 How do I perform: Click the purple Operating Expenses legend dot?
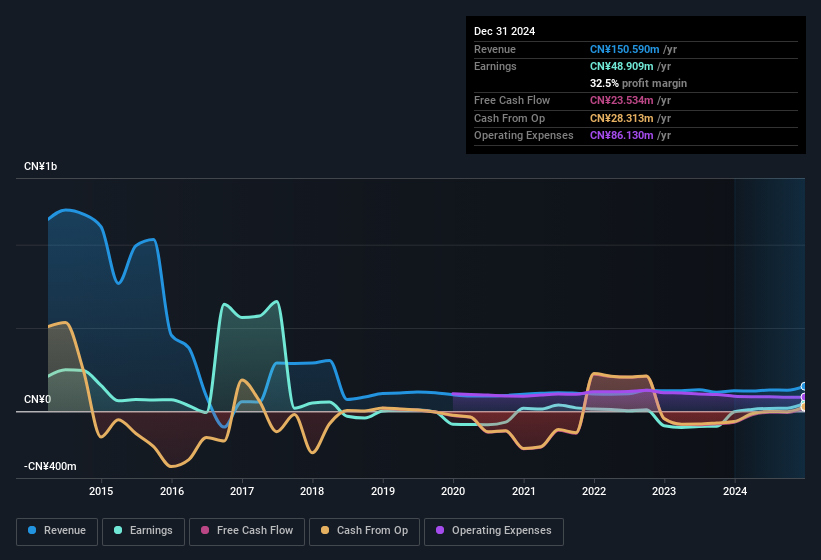(440, 530)
